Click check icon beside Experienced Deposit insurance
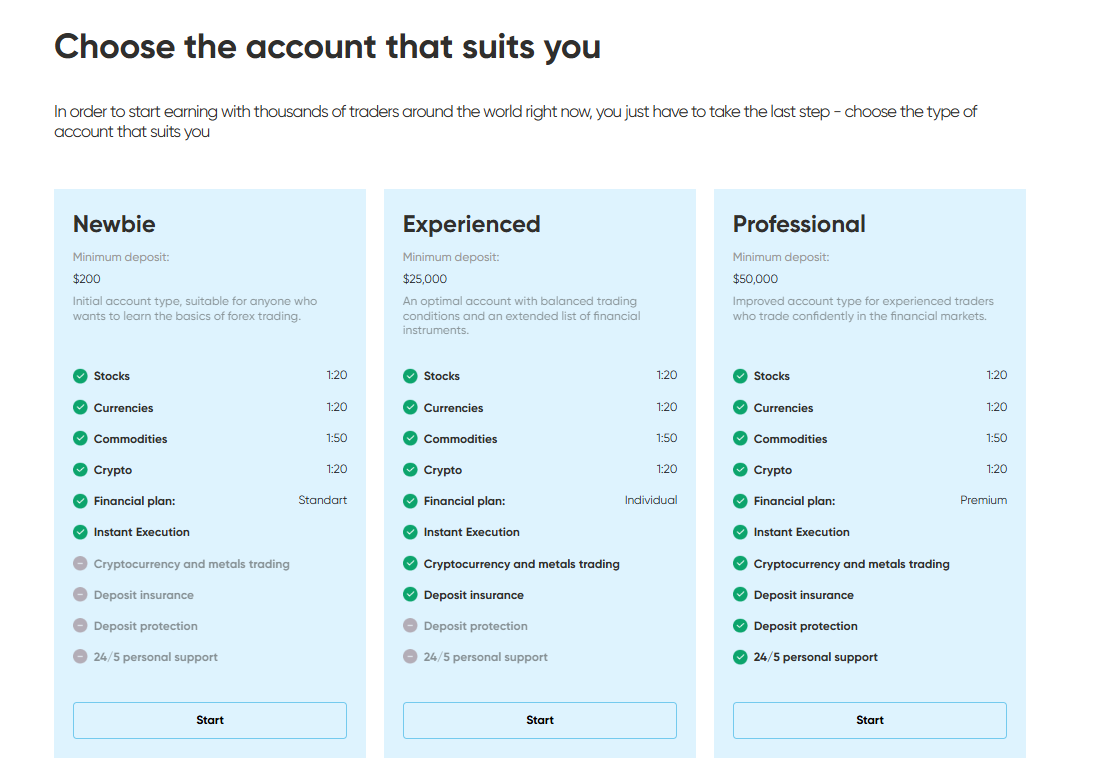 [410, 594]
